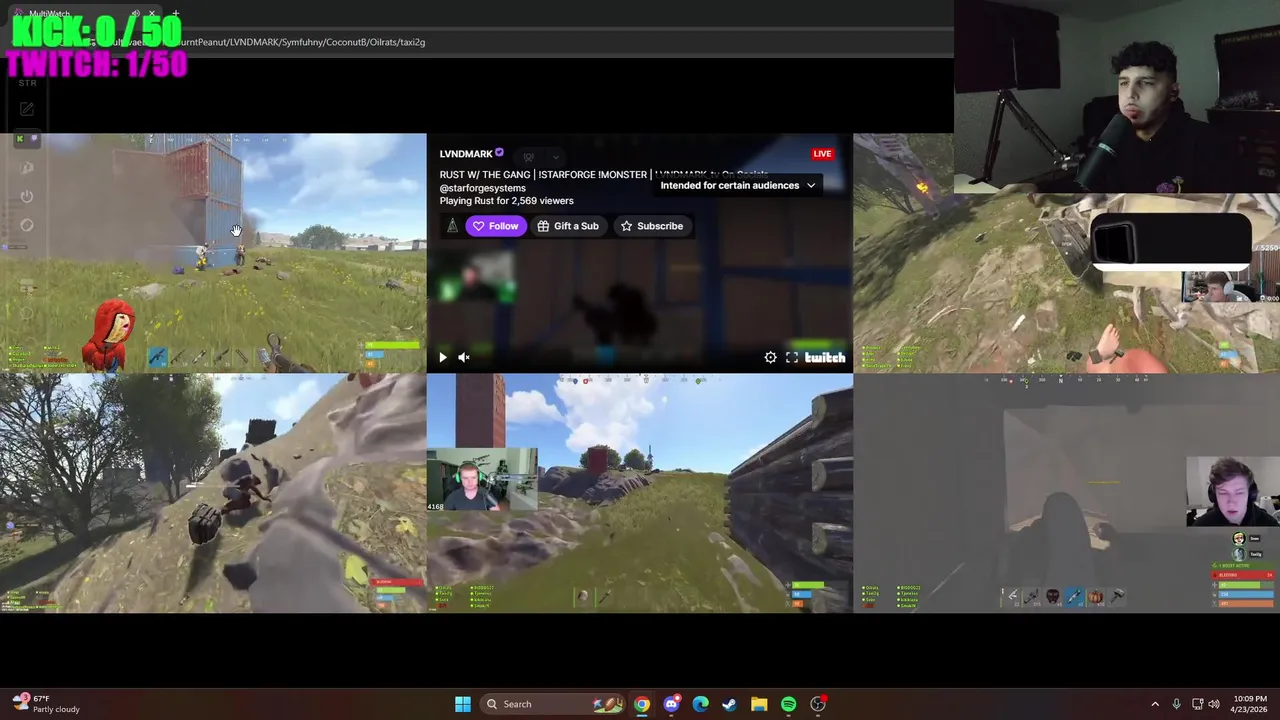This screenshot has width=1280, height=720.
Task: Enter fullscreen on the LVNDMARK player
Action: coord(792,357)
